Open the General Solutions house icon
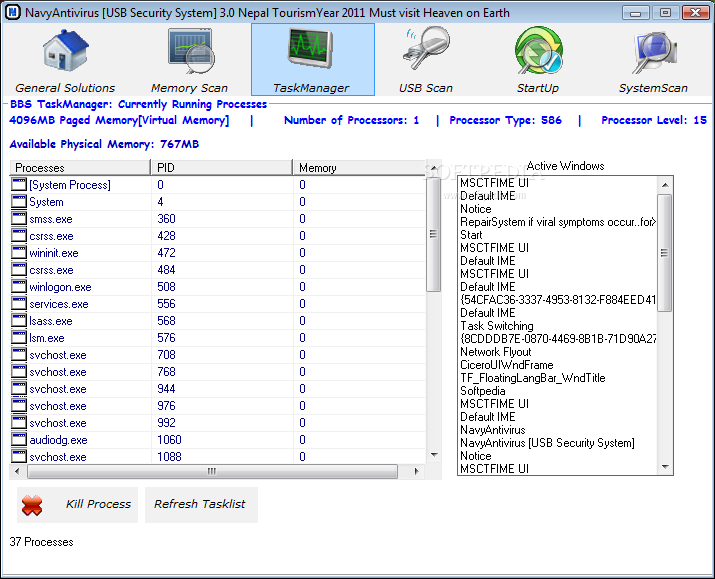The image size is (715, 579). point(66,50)
